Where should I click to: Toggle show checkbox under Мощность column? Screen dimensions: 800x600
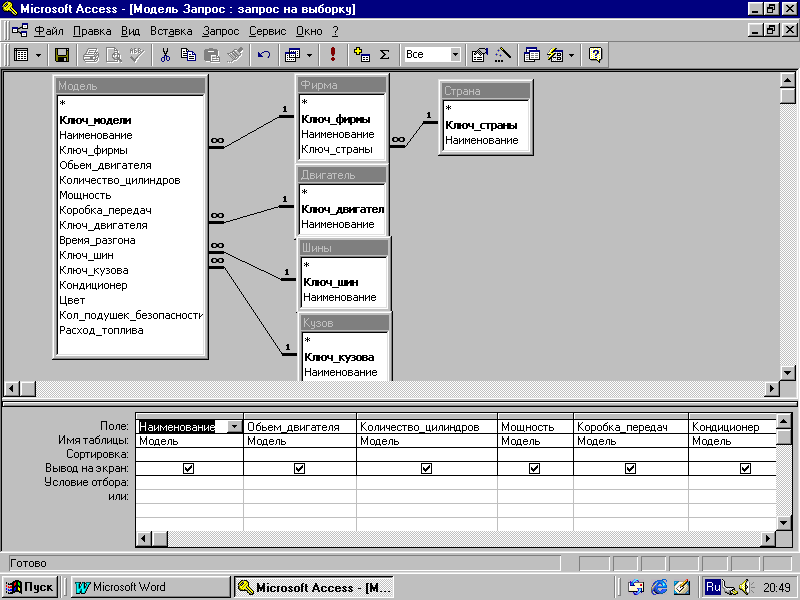click(x=534, y=468)
